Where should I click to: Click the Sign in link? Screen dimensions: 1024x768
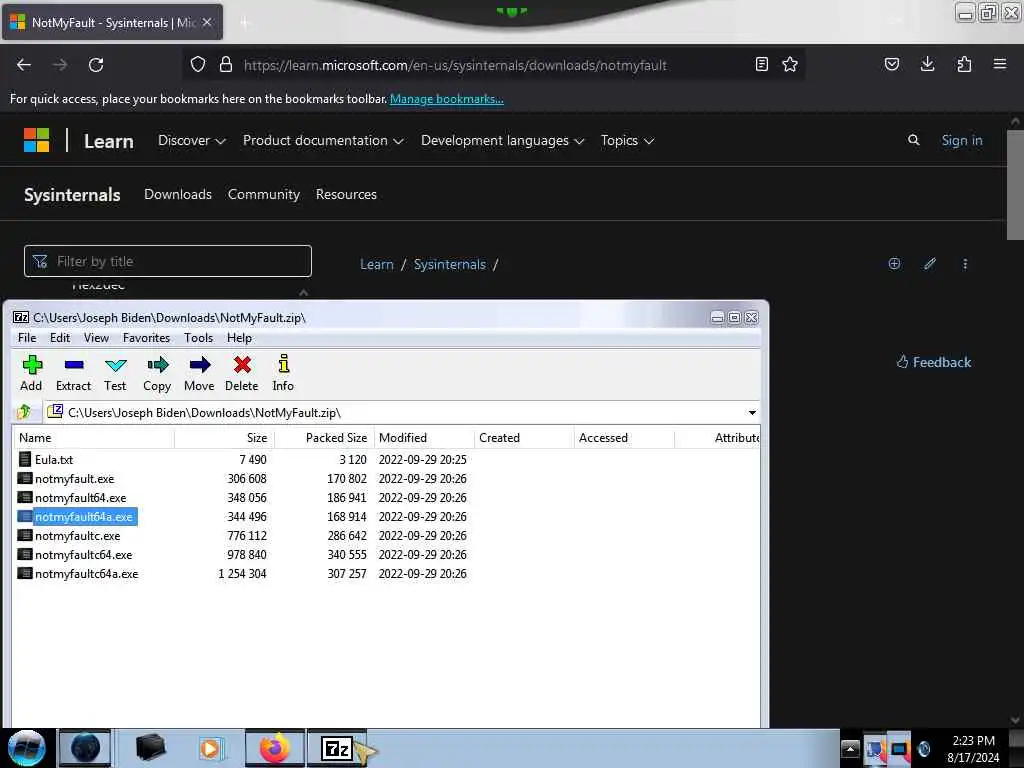961,140
